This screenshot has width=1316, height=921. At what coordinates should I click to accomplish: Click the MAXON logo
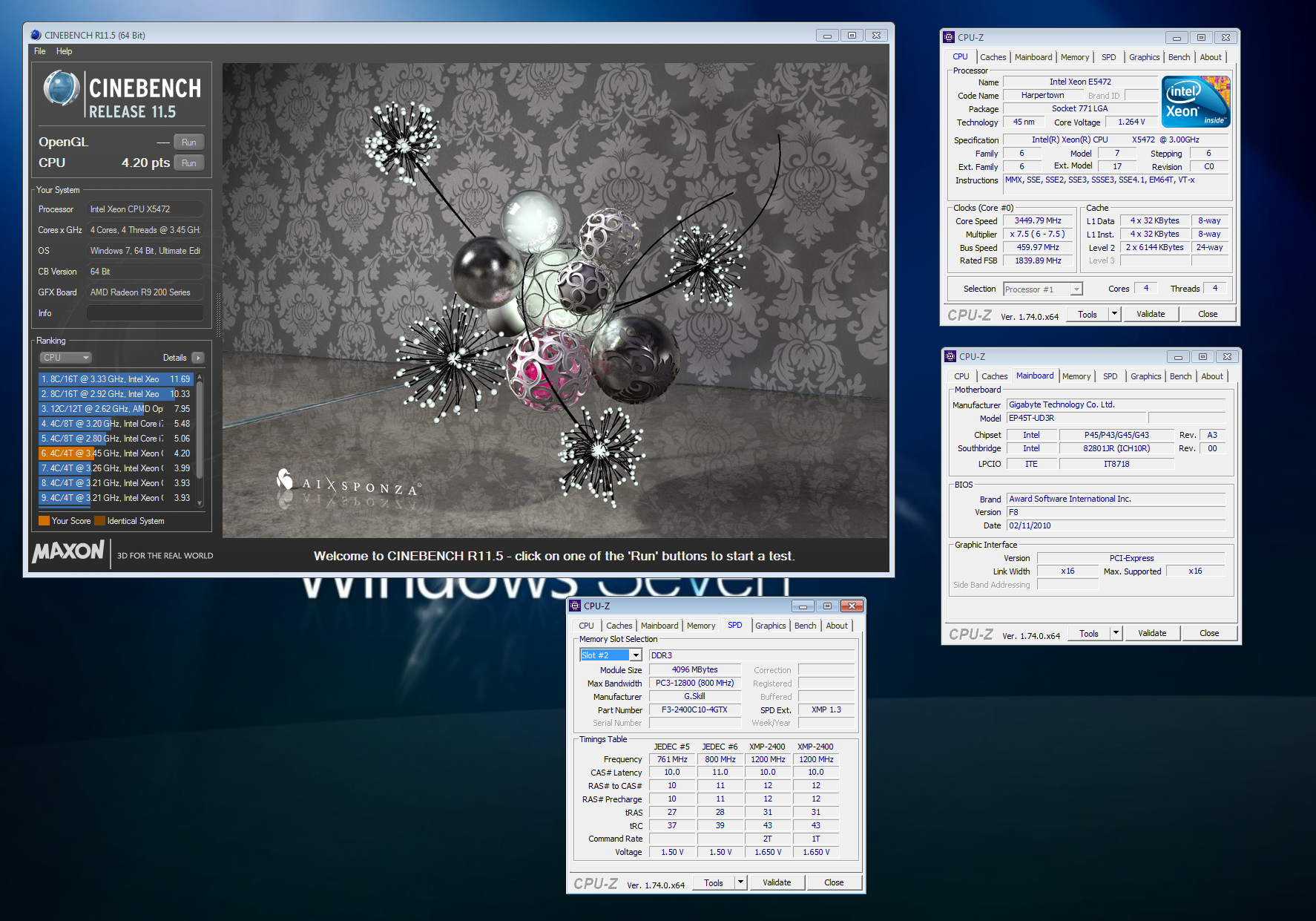(68, 551)
